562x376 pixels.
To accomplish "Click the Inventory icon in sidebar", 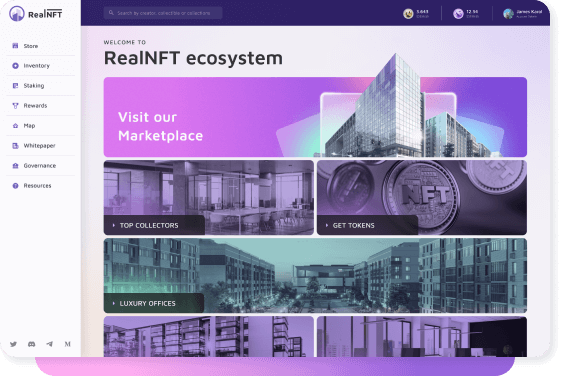I will tap(15, 66).
